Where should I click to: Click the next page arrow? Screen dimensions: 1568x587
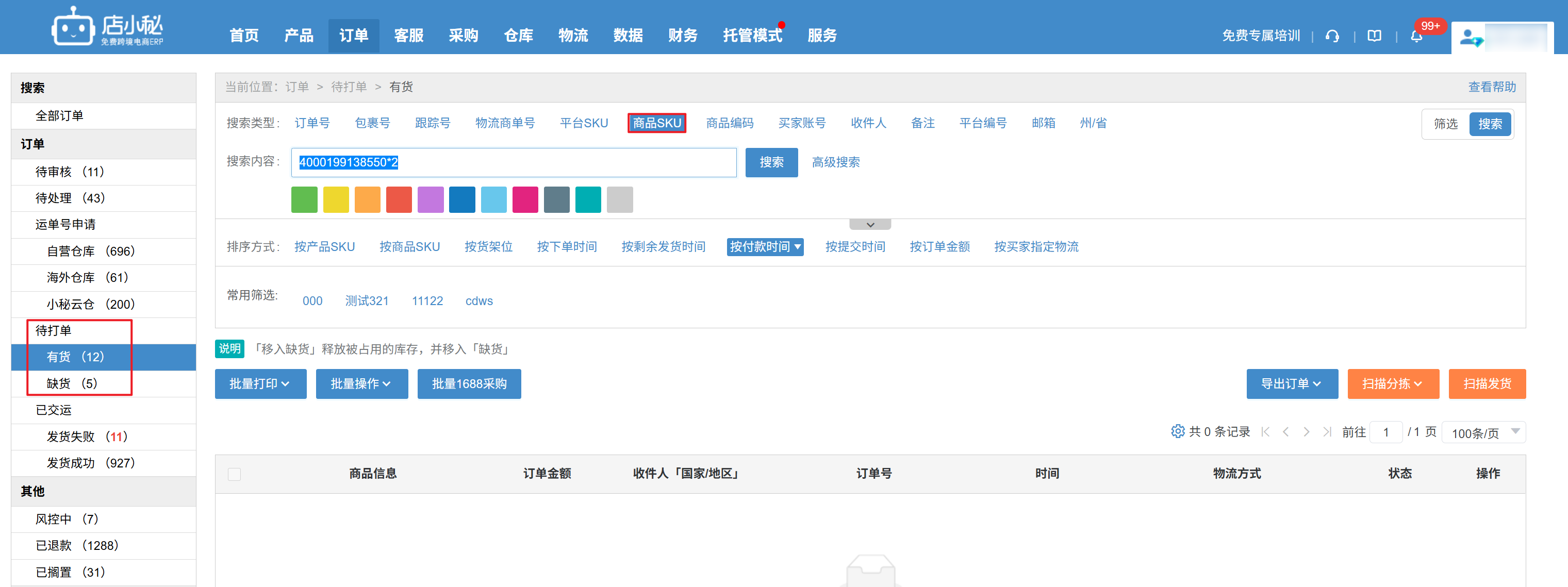[x=1306, y=432]
